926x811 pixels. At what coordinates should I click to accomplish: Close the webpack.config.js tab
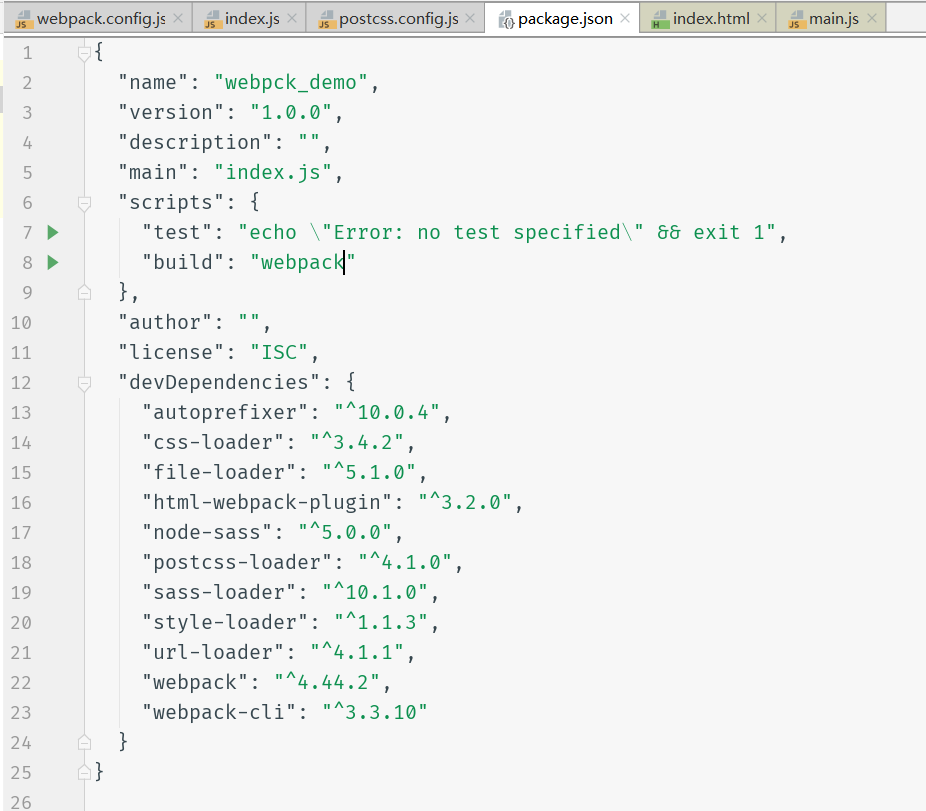click(178, 19)
